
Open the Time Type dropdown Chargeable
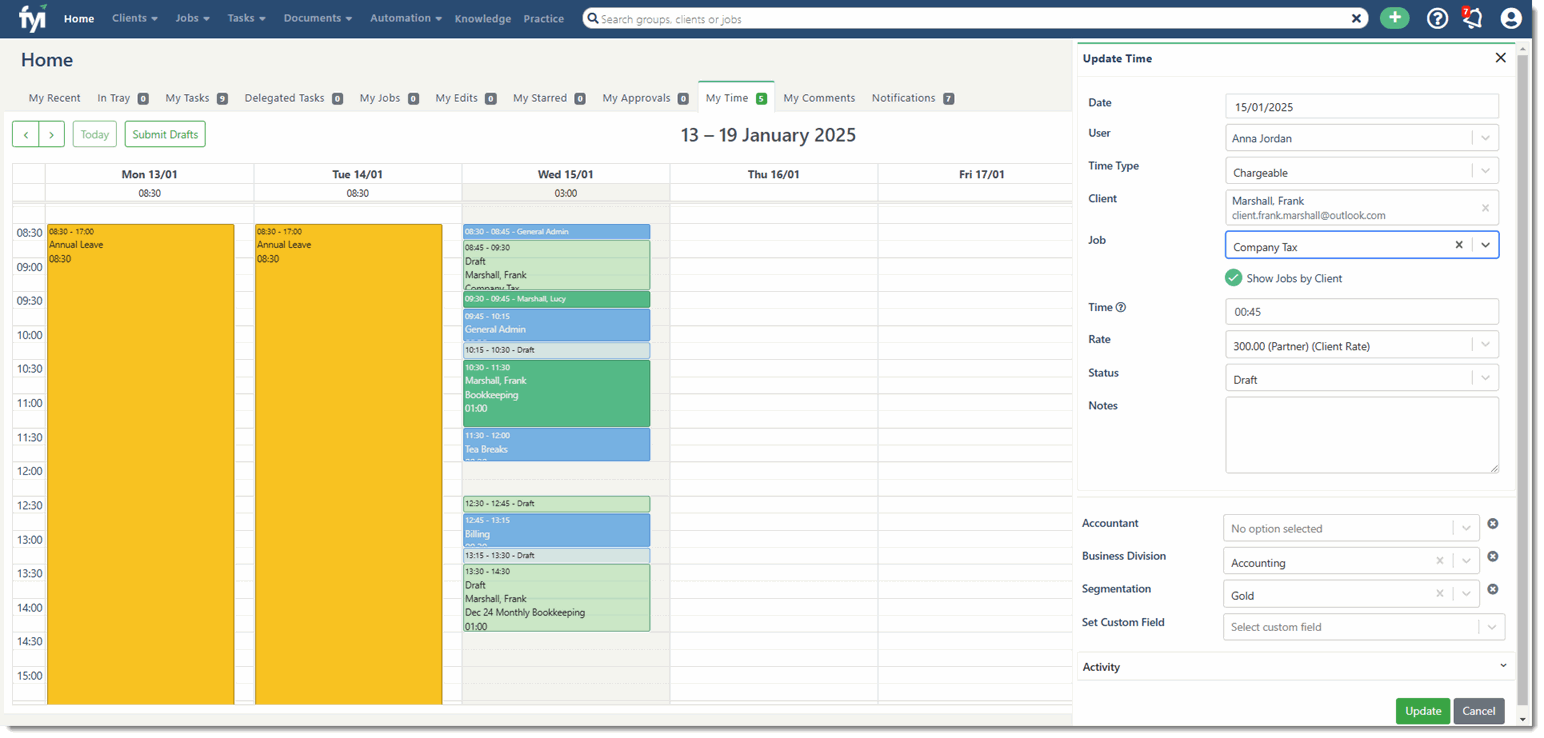1362,171
